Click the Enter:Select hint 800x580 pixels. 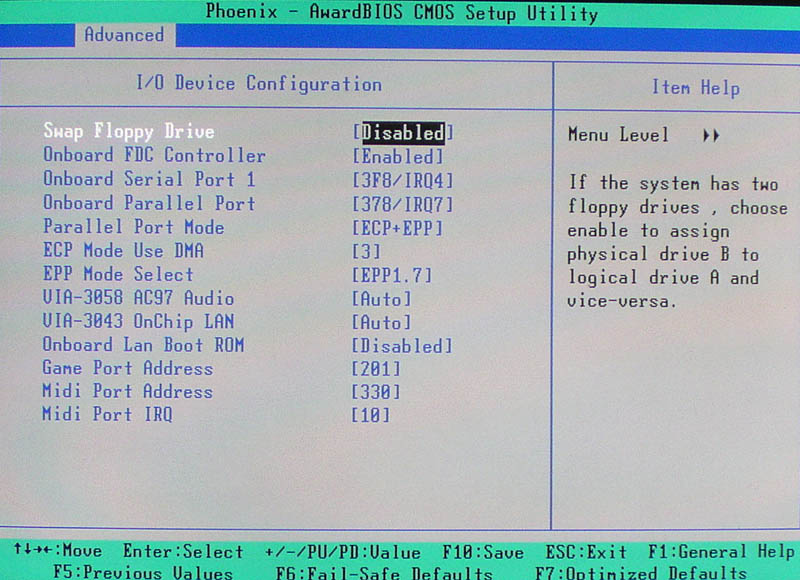[x=183, y=551]
